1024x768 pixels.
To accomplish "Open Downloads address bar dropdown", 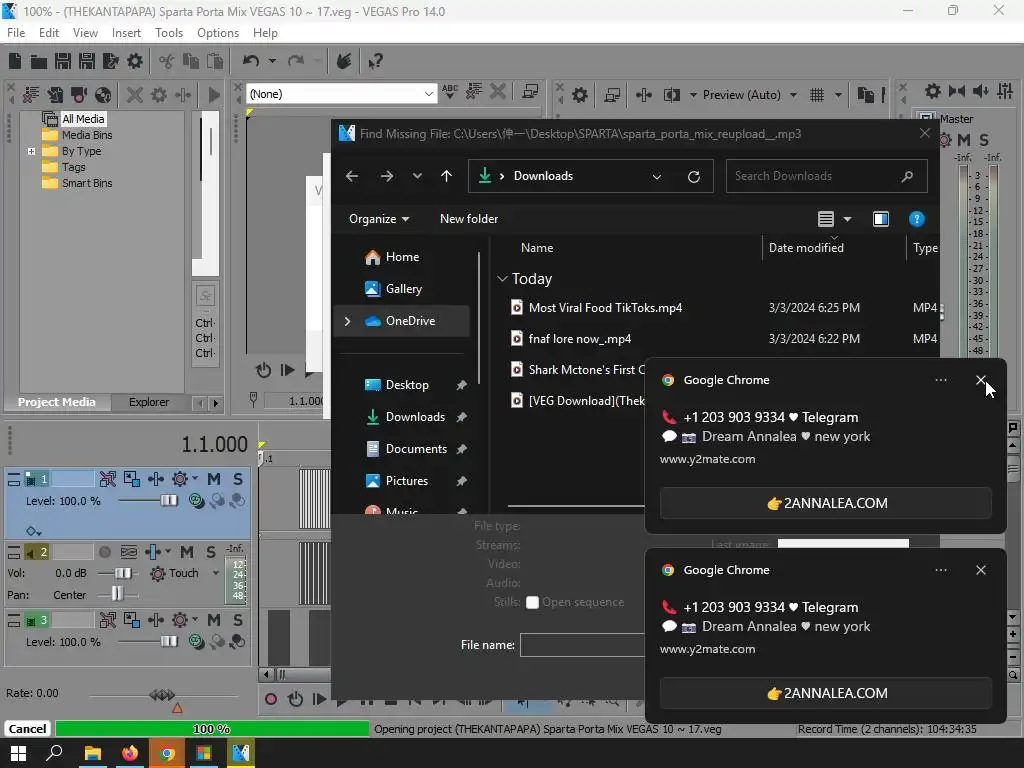I will pos(657,176).
